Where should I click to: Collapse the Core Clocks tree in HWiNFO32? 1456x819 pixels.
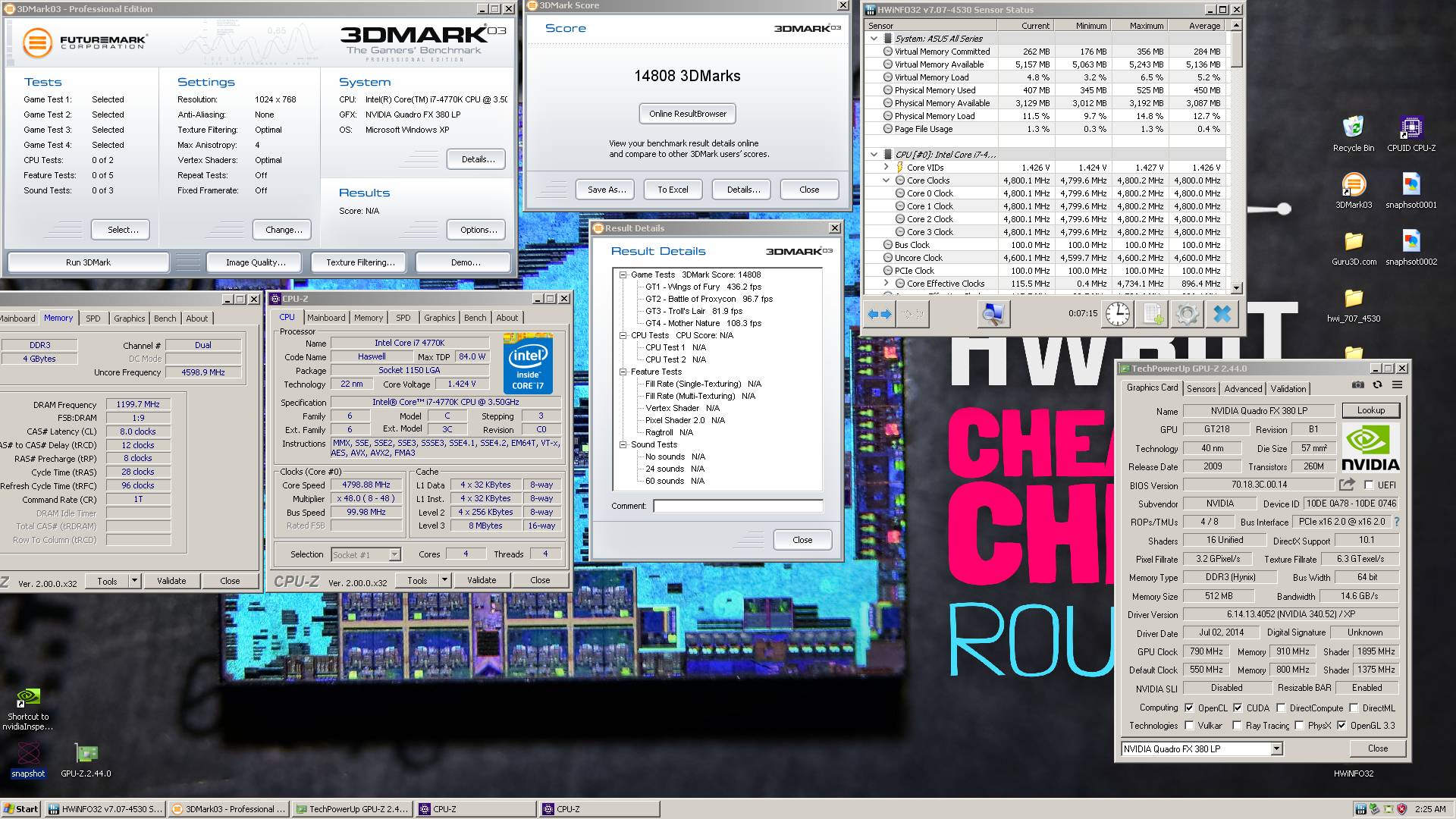click(886, 180)
